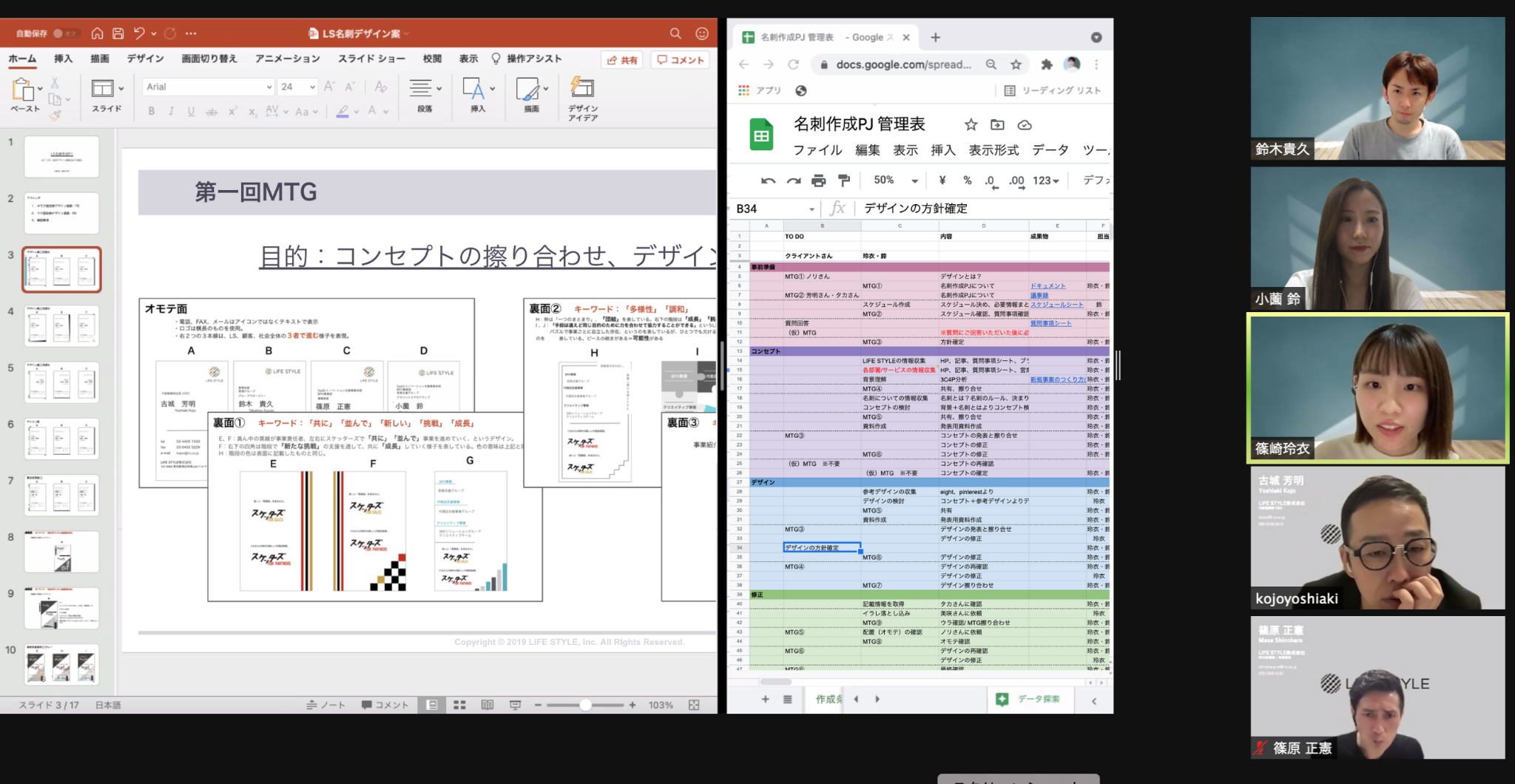
Task: Select slide 8 thumbnail
Action: (62, 552)
